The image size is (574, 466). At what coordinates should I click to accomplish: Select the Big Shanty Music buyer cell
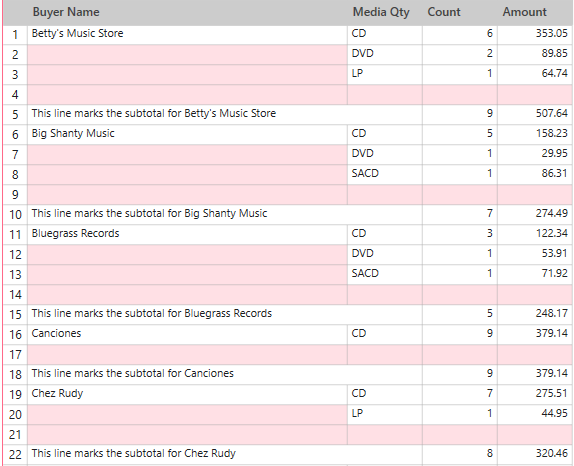click(187, 134)
